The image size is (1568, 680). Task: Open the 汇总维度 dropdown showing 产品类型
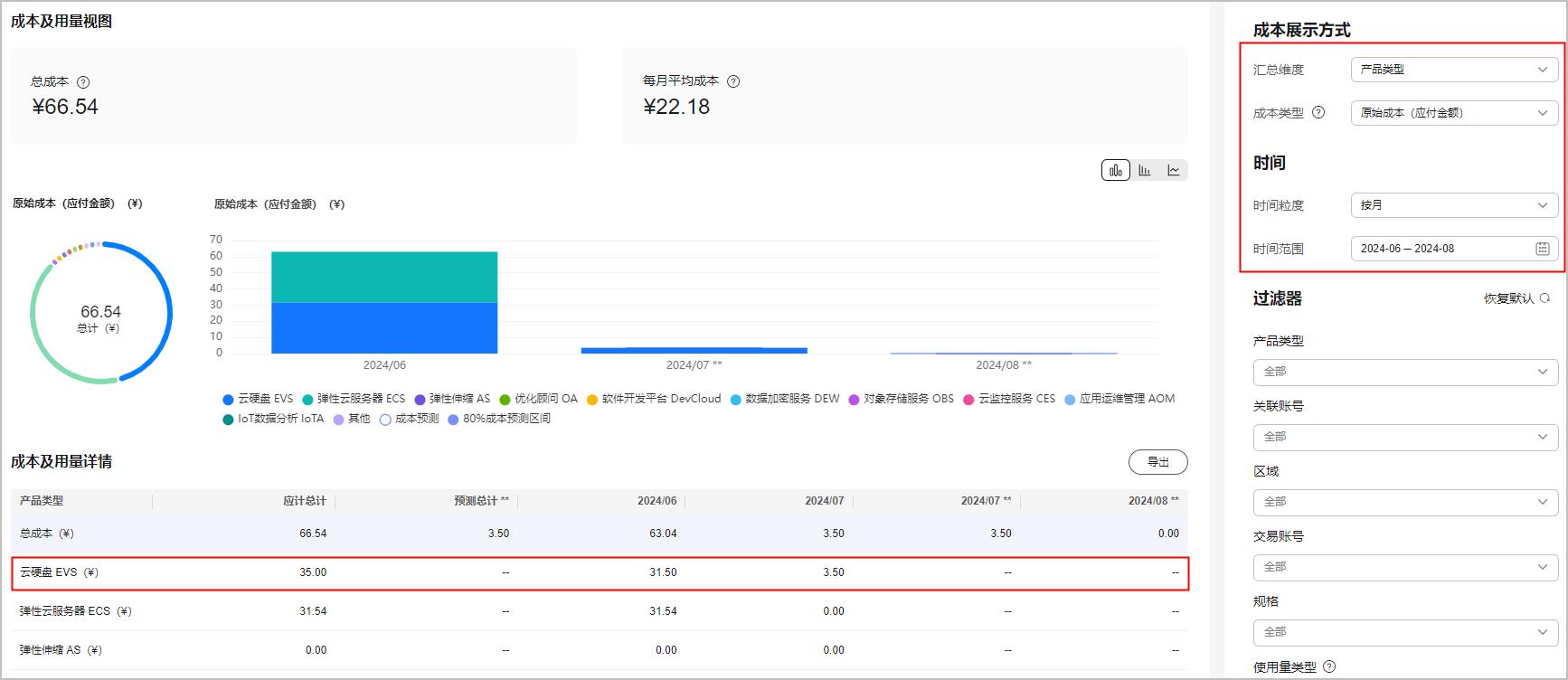click(1454, 70)
